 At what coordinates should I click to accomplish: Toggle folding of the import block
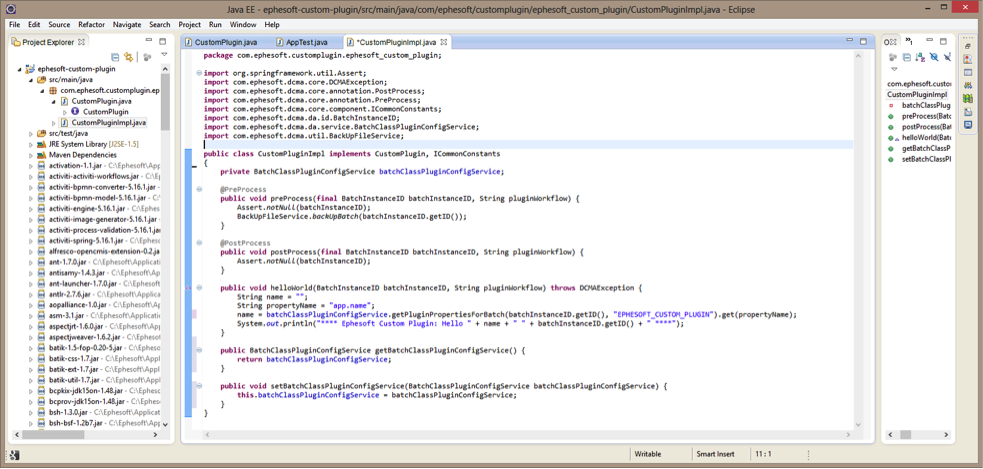tap(199, 73)
